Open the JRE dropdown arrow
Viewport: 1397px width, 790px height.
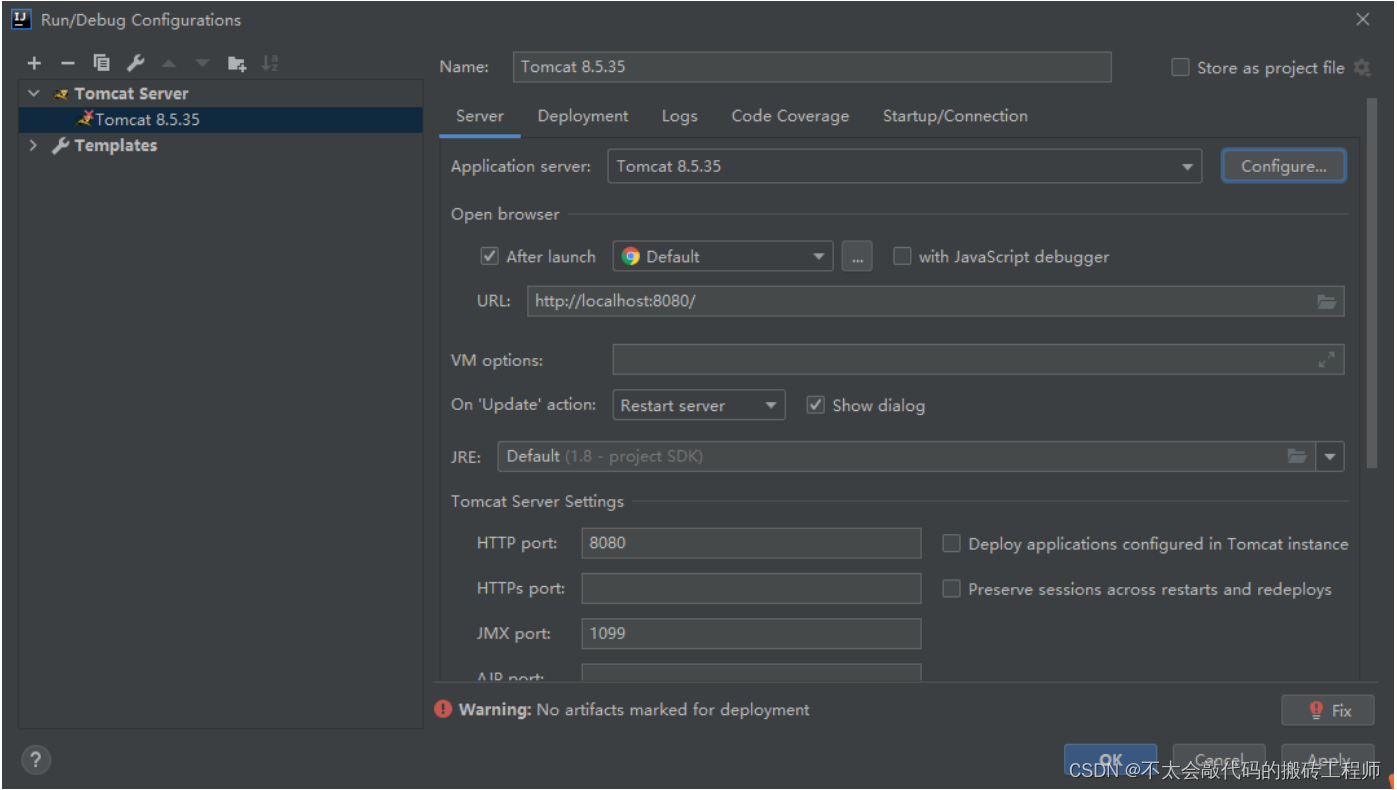point(1330,457)
